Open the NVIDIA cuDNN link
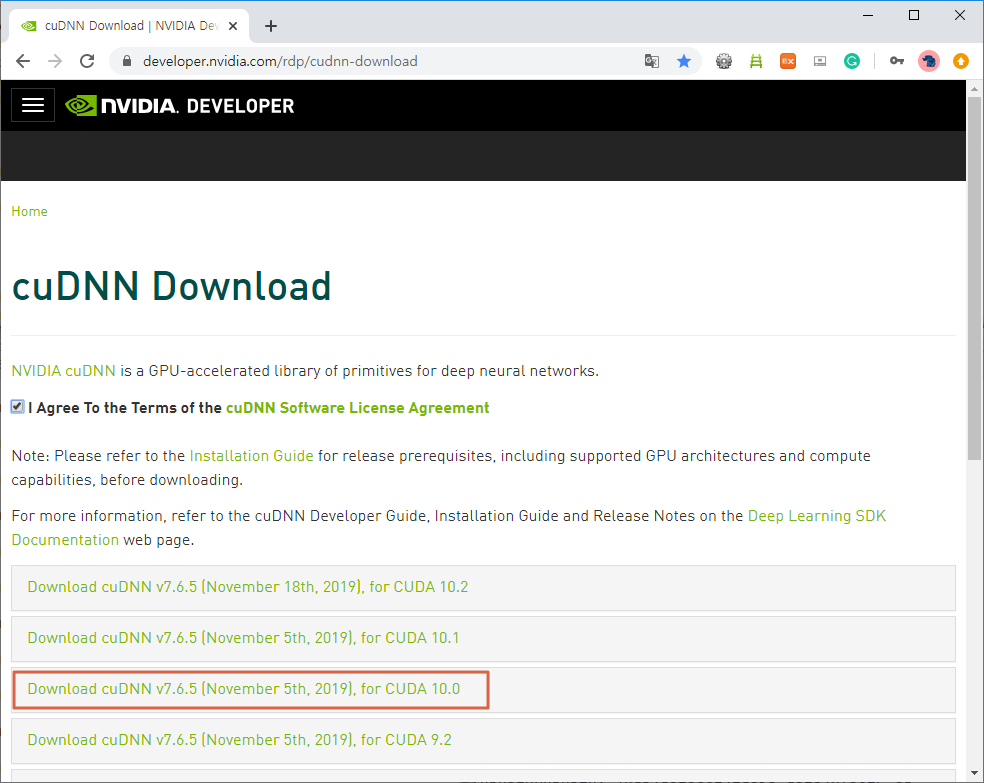This screenshot has width=984, height=783. pyautogui.click(x=63, y=371)
